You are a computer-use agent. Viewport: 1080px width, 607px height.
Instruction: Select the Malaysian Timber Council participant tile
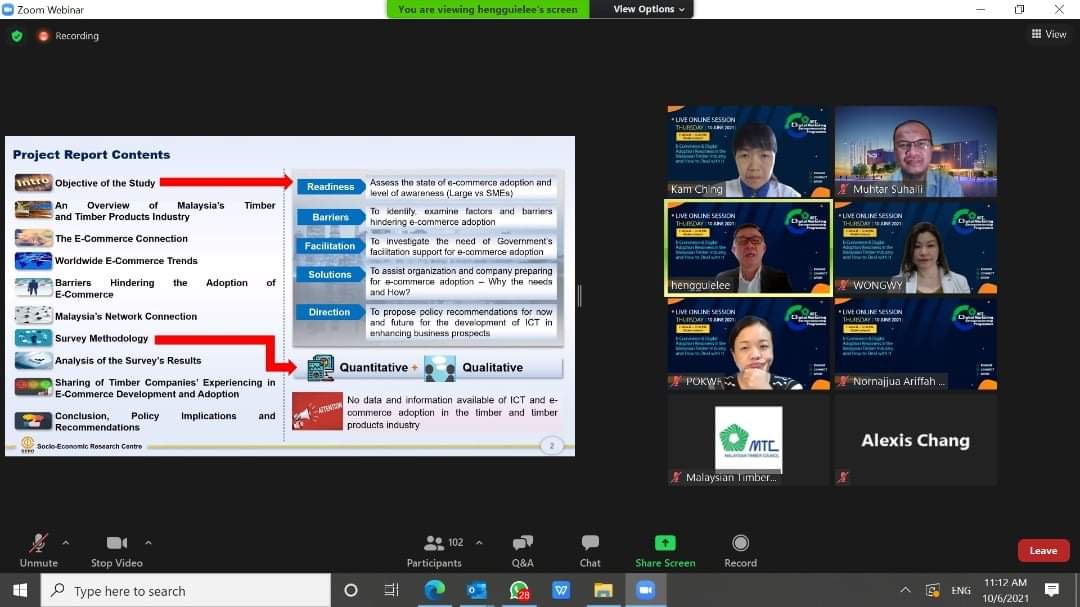pos(749,440)
